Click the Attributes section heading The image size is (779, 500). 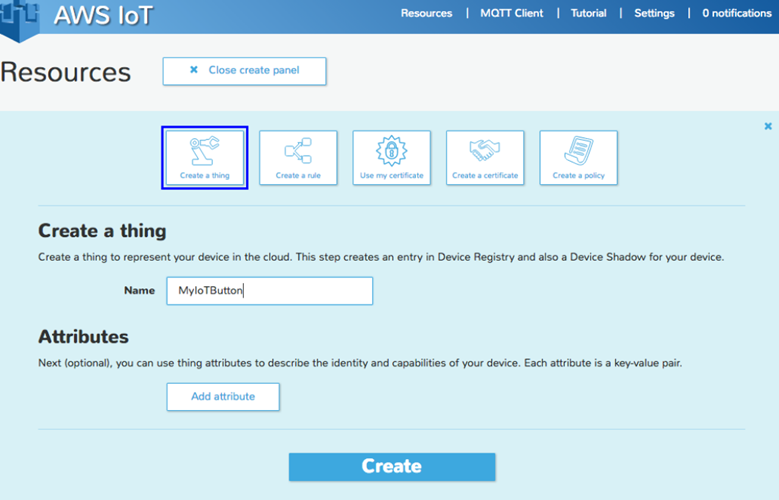click(83, 337)
